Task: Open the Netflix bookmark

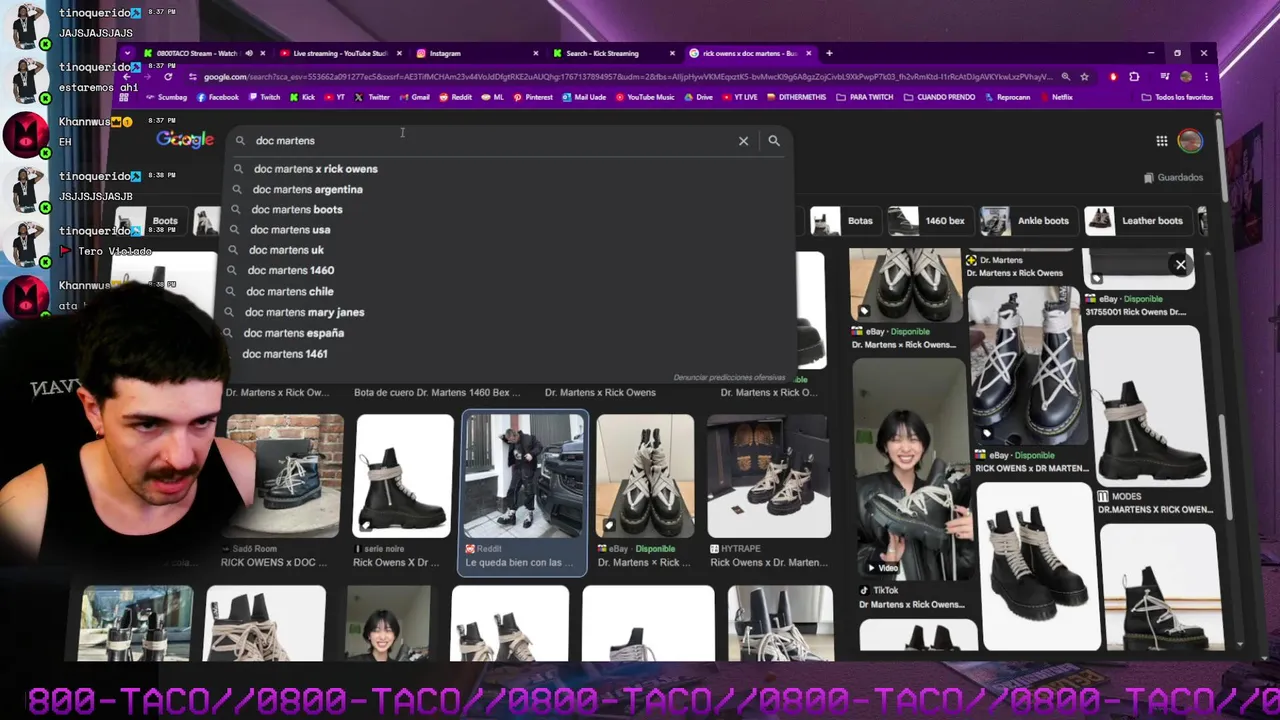Action: click(1056, 97)
